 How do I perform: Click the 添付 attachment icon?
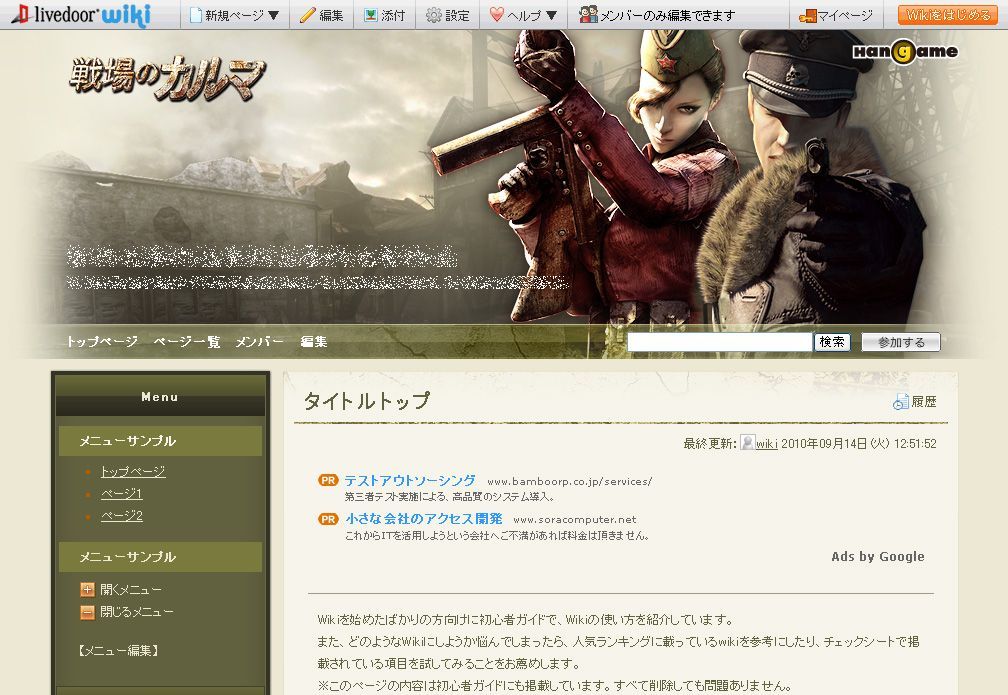click(x=370, y=15)
